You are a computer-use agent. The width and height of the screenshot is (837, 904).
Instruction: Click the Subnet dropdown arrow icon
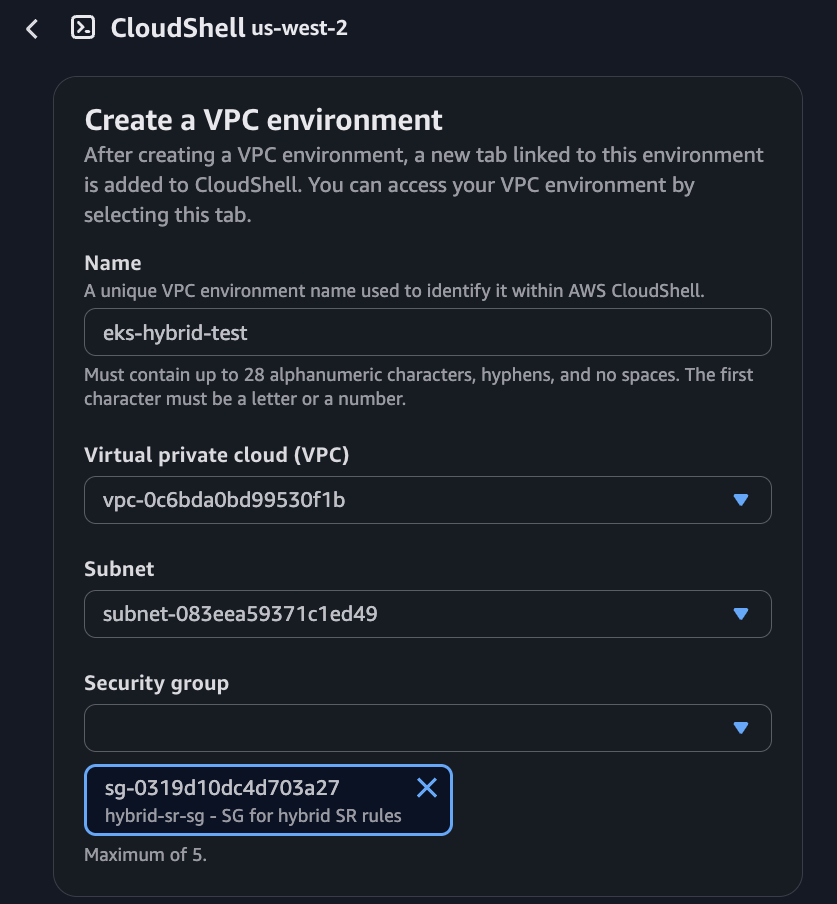click(741, 614)
